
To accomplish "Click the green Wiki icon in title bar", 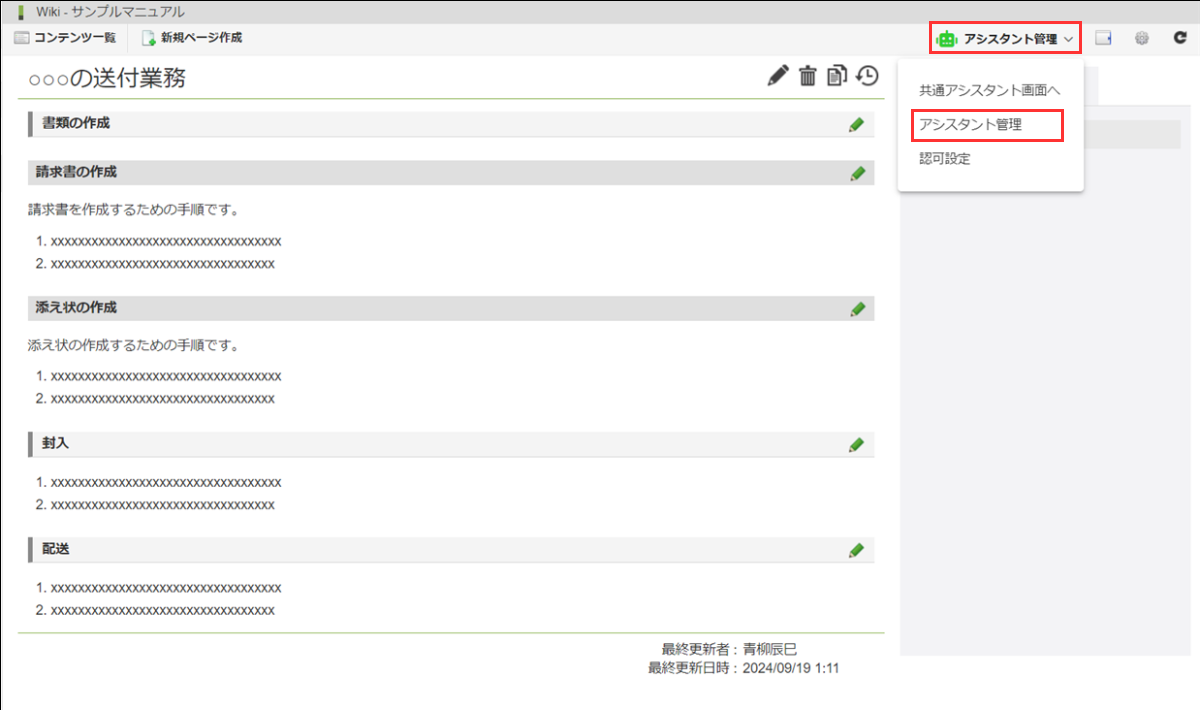I will (20, 12).
